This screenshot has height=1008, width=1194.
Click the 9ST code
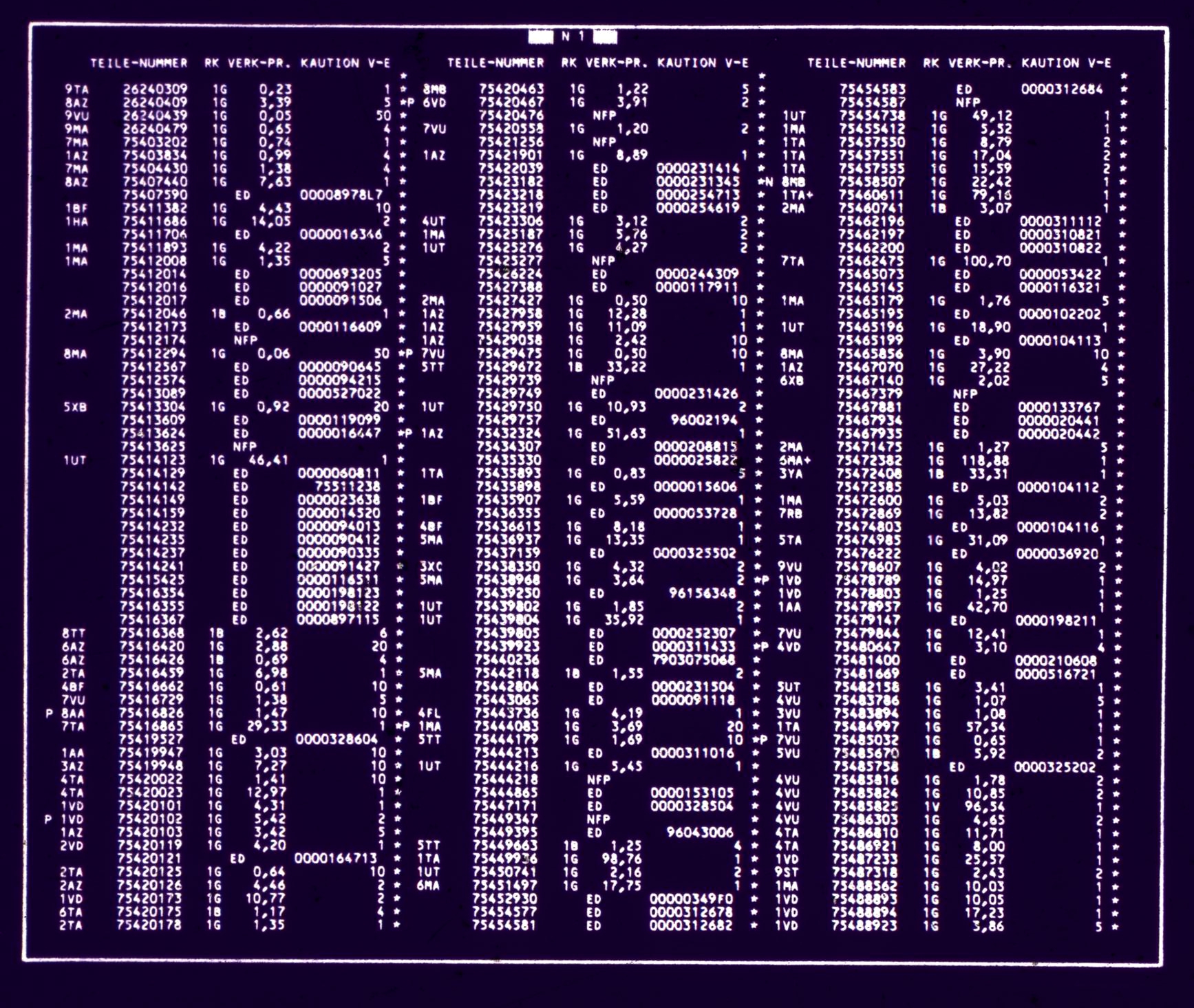pyautogui.click(x=787, y=872)
